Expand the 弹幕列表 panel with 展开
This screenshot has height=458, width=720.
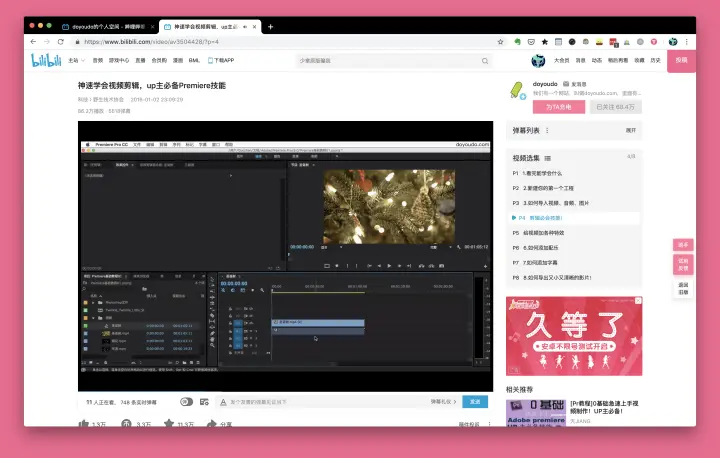(631, 130)
